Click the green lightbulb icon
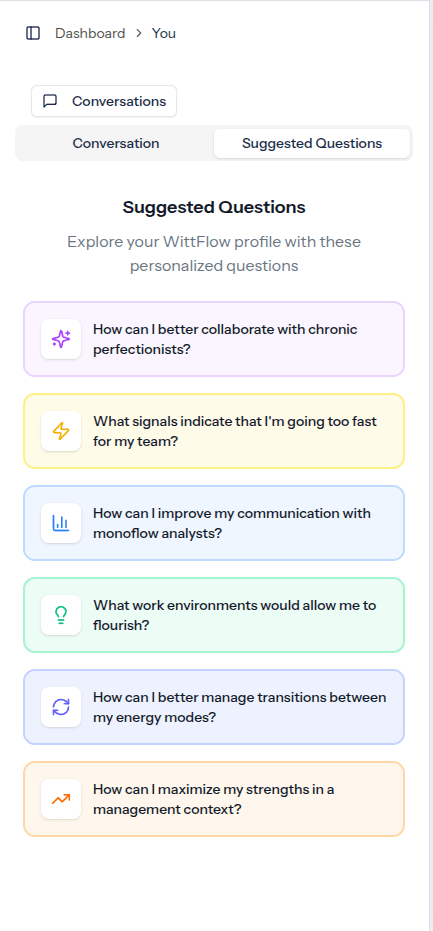The height and width of the screenshot is (931, 433). (x=61, y=615)
